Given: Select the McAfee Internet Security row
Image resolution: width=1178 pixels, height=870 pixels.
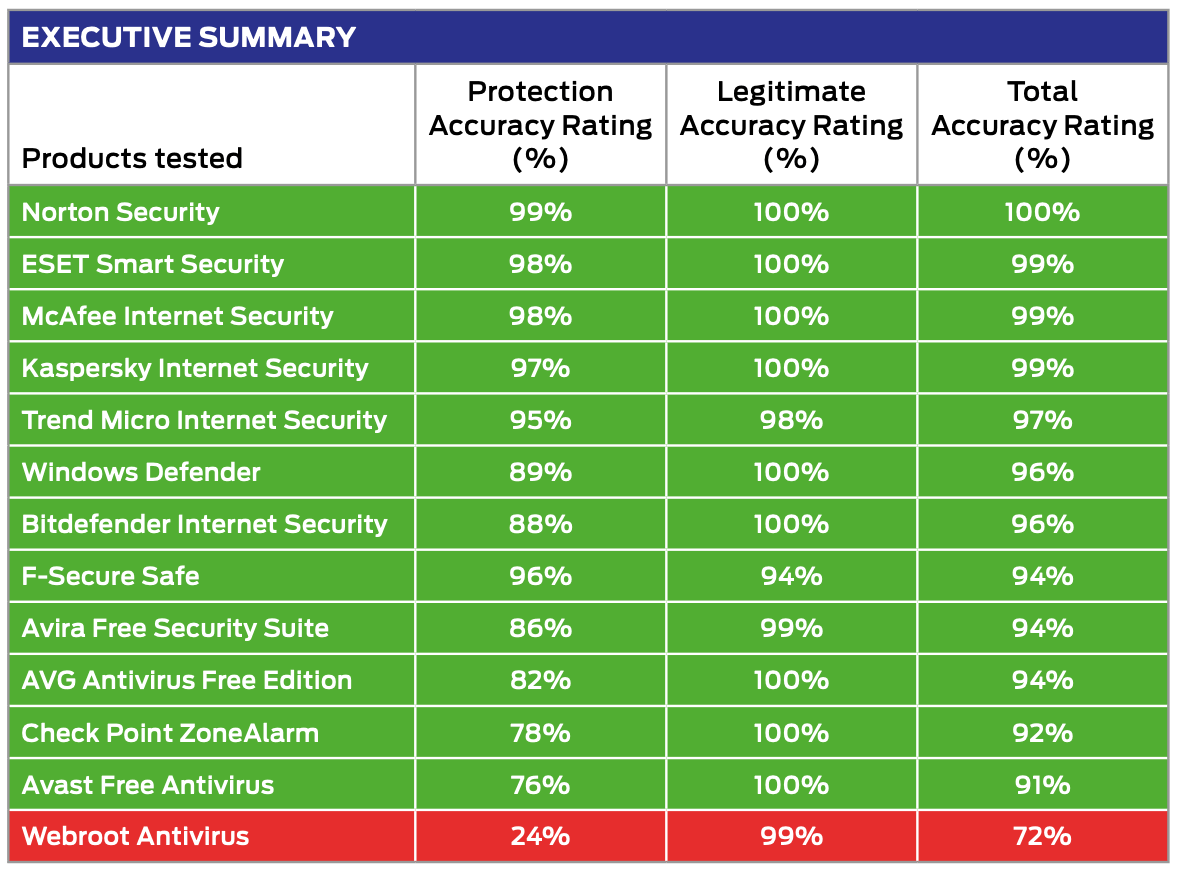Looking at the screenshot, I should click(178, 316).
